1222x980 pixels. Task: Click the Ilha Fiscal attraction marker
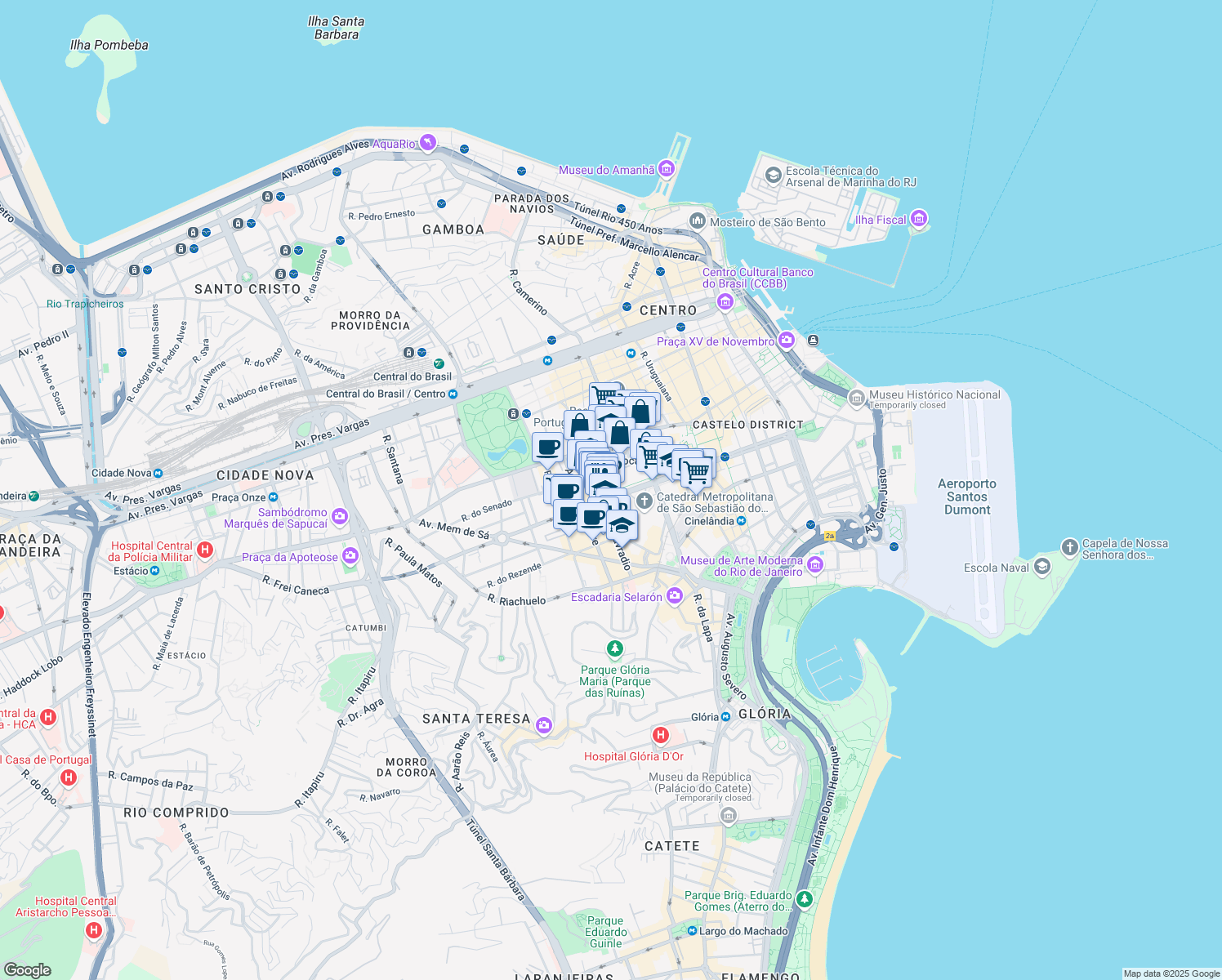[918, 219]
